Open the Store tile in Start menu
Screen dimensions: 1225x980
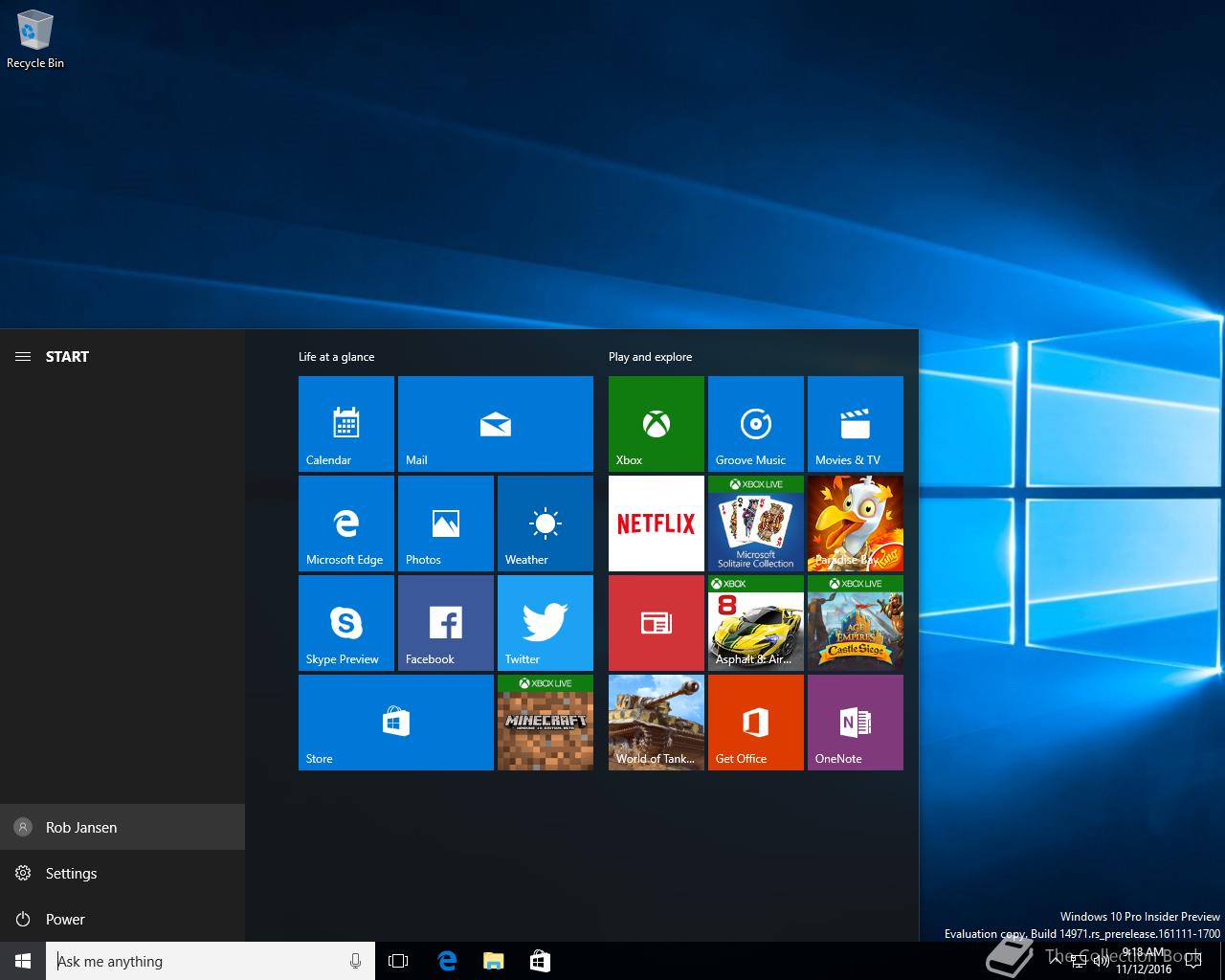pos(396,723)
